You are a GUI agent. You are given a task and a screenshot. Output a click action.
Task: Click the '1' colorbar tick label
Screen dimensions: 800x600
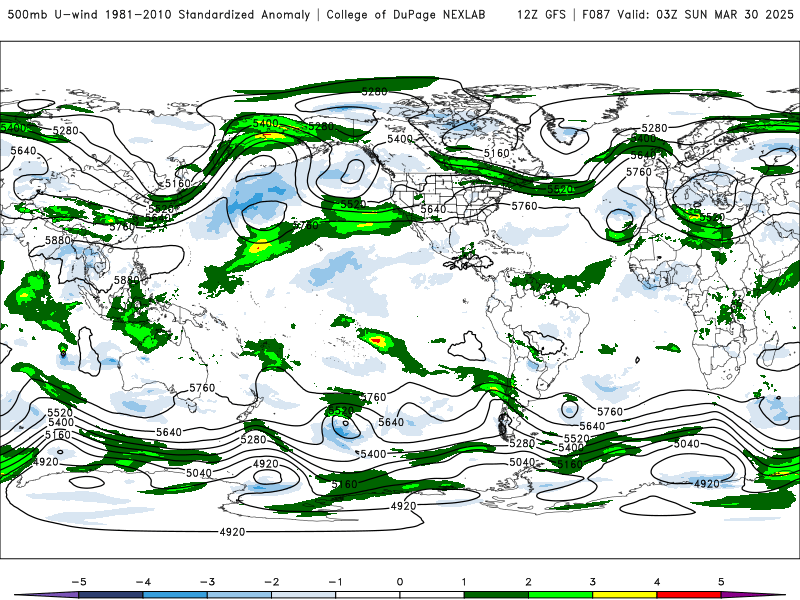(464, 582)
